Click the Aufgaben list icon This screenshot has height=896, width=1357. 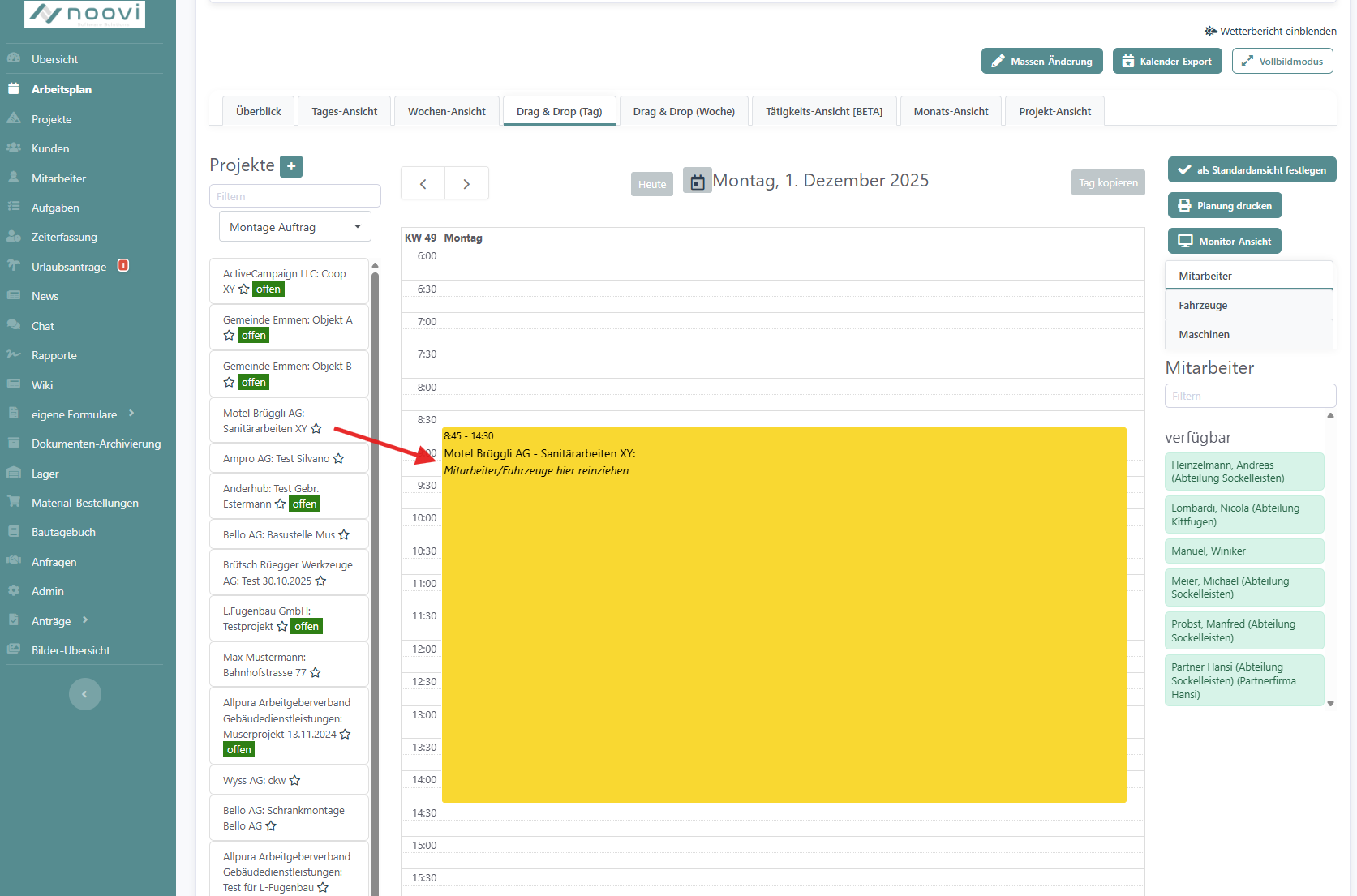click(x=14, y=207)
